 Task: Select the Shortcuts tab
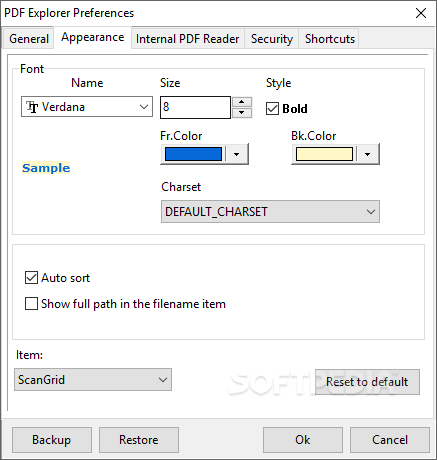pos(330,39)
